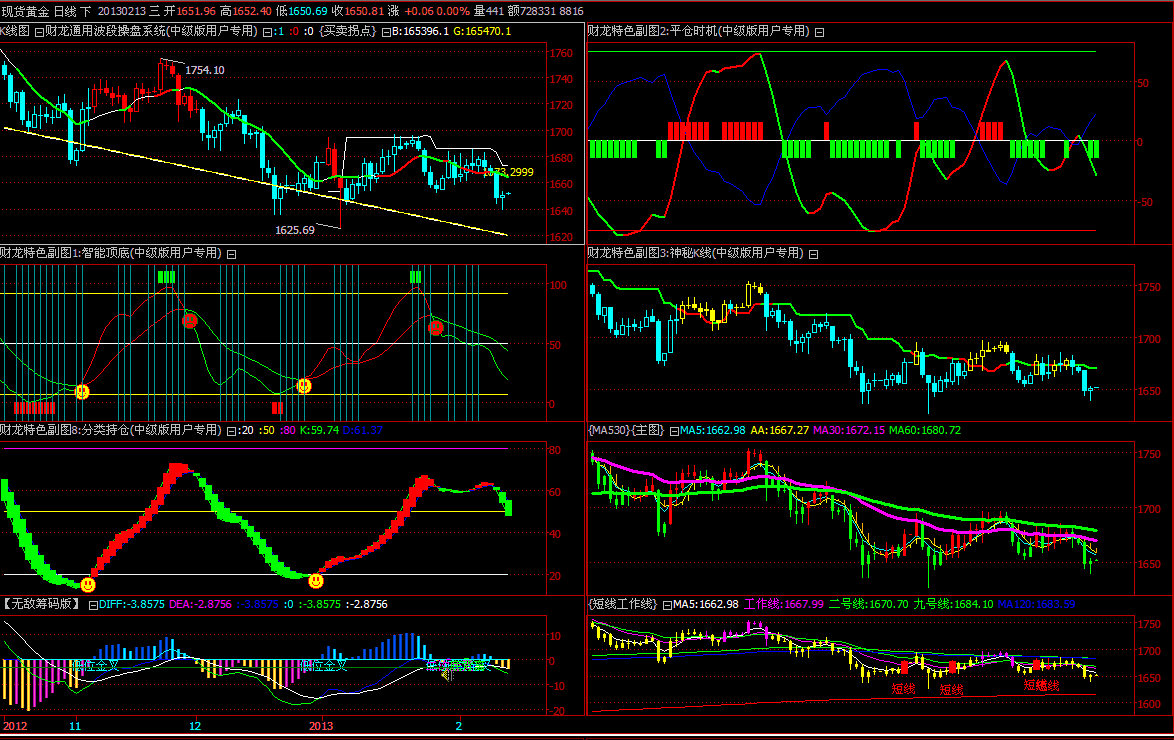Select the 日线 period label in header
This screenshot has height=740, width=1174.
click(x=65, y=11)
